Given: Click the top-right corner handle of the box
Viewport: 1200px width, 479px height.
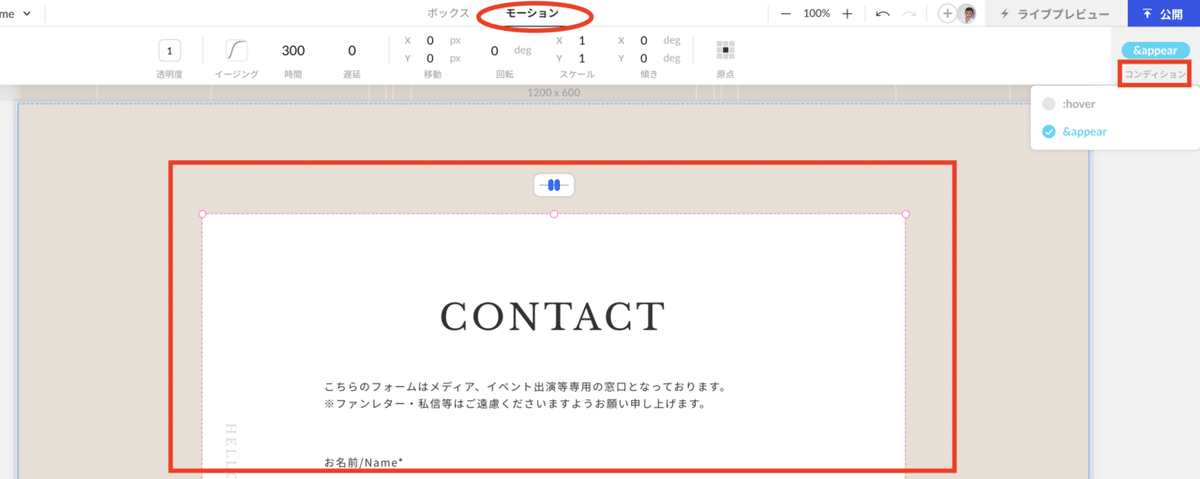Looking at the screenshot, I should (x=906, y=214).
